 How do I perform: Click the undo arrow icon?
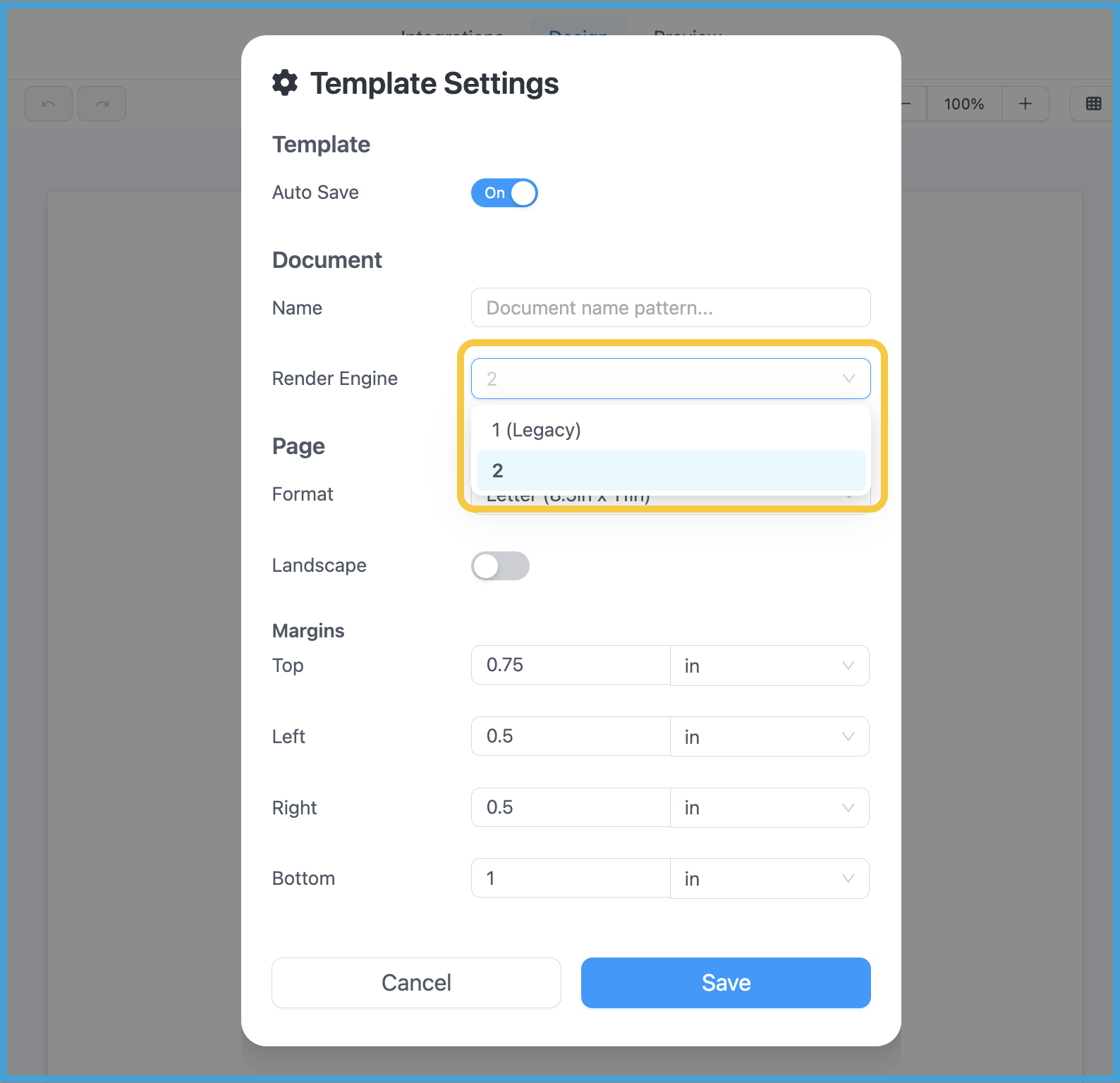point(49,104)
